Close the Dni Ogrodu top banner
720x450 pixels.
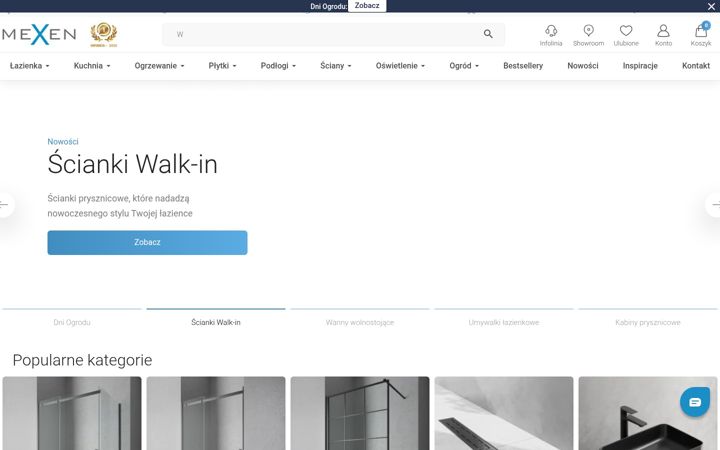tap(711, 6)
